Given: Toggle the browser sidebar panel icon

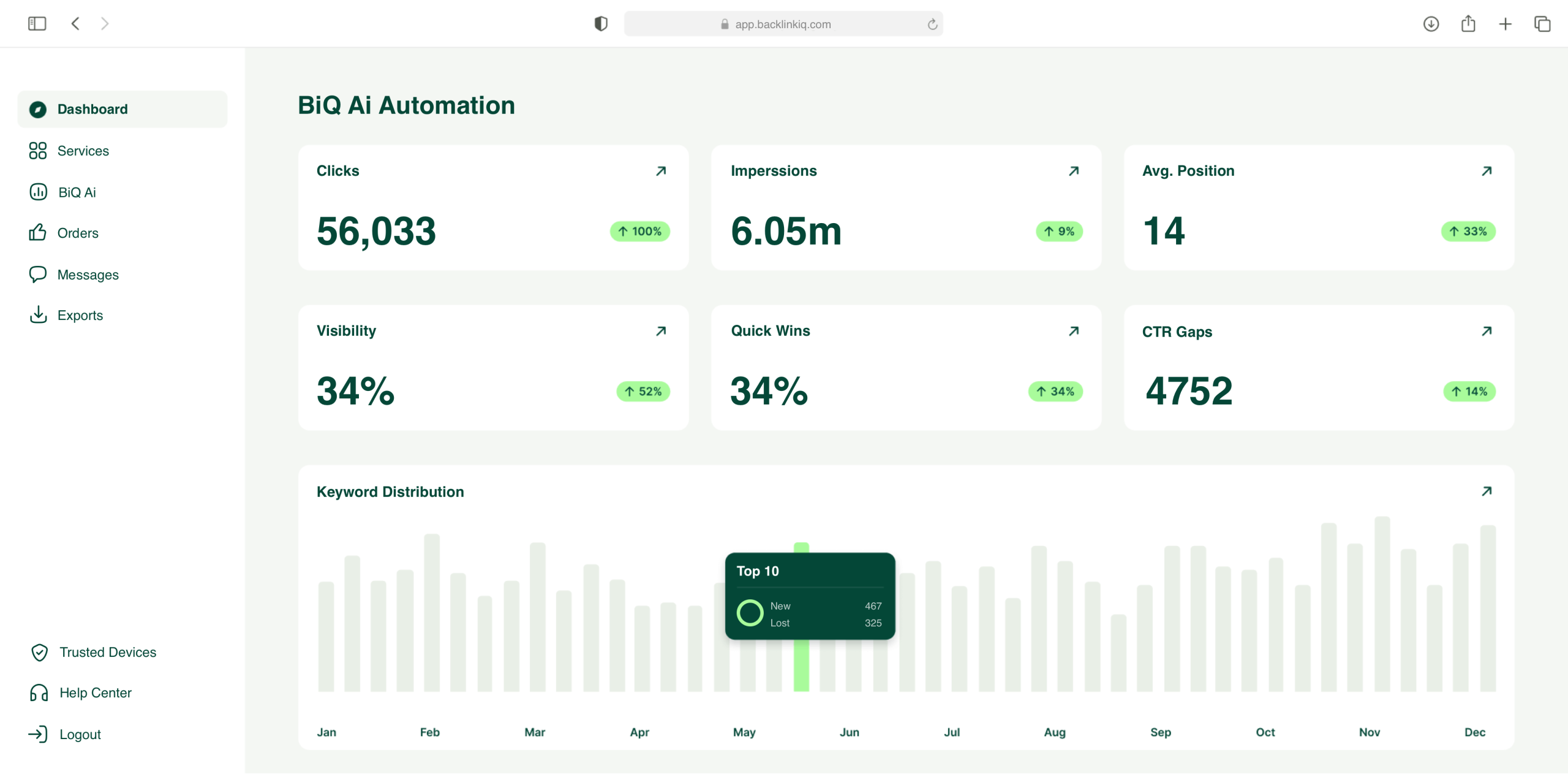Looking at the screenshot, I should point(37,24).
